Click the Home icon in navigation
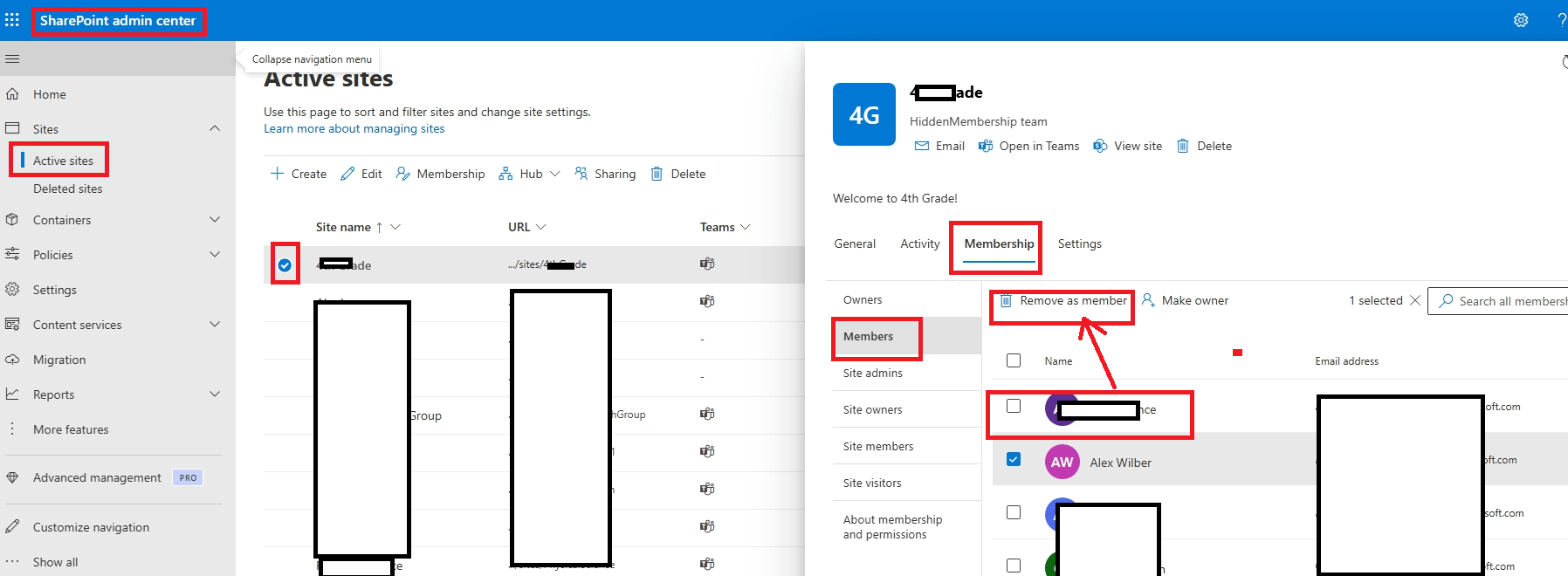Image resolution: width=1568 pixels, height=576 pixels. coord(12,94)
